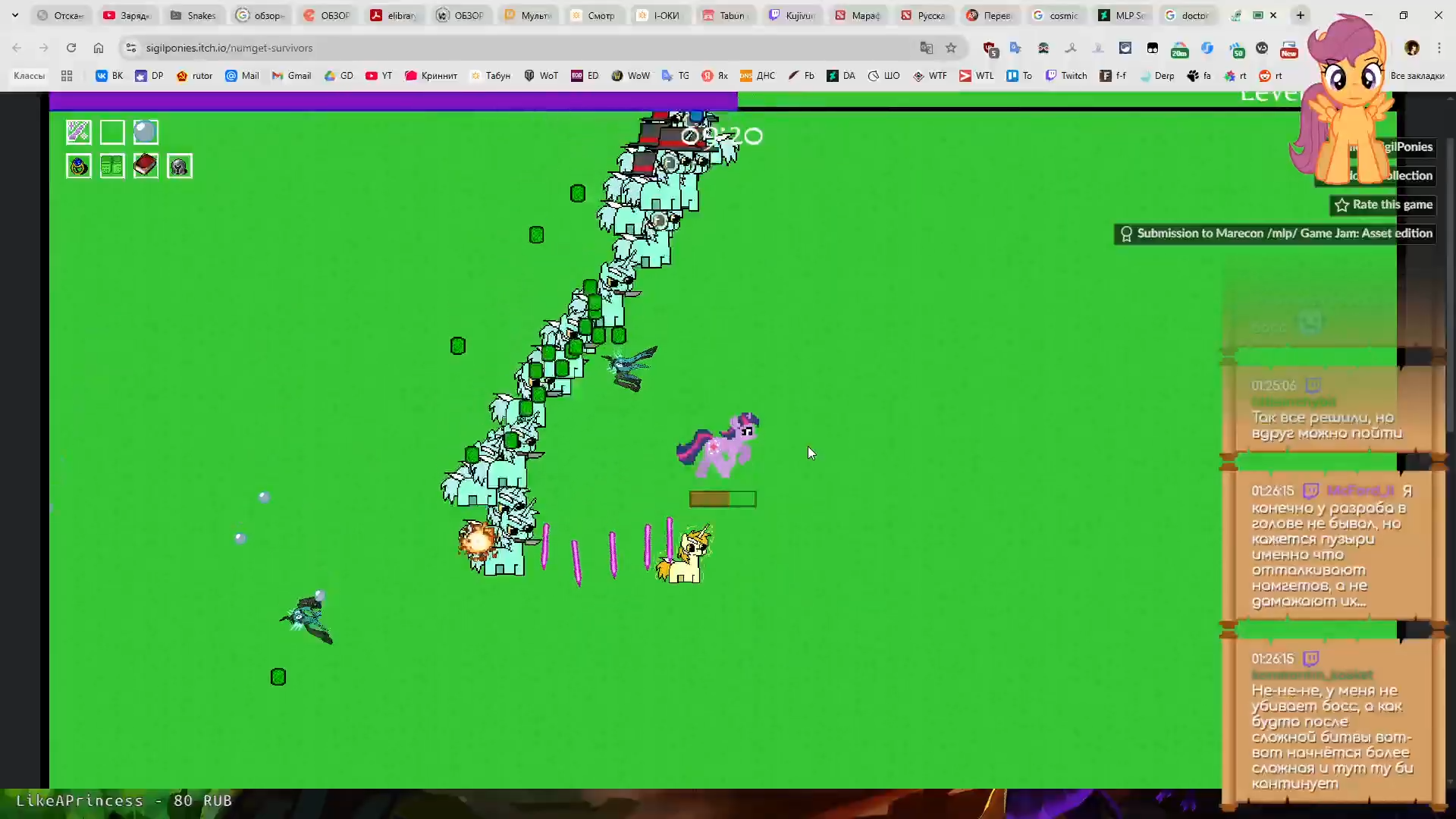Bookmark this page with the star icon
Image resolution: width=1456 pixels, height=819 pixels.
click(951, 48)
